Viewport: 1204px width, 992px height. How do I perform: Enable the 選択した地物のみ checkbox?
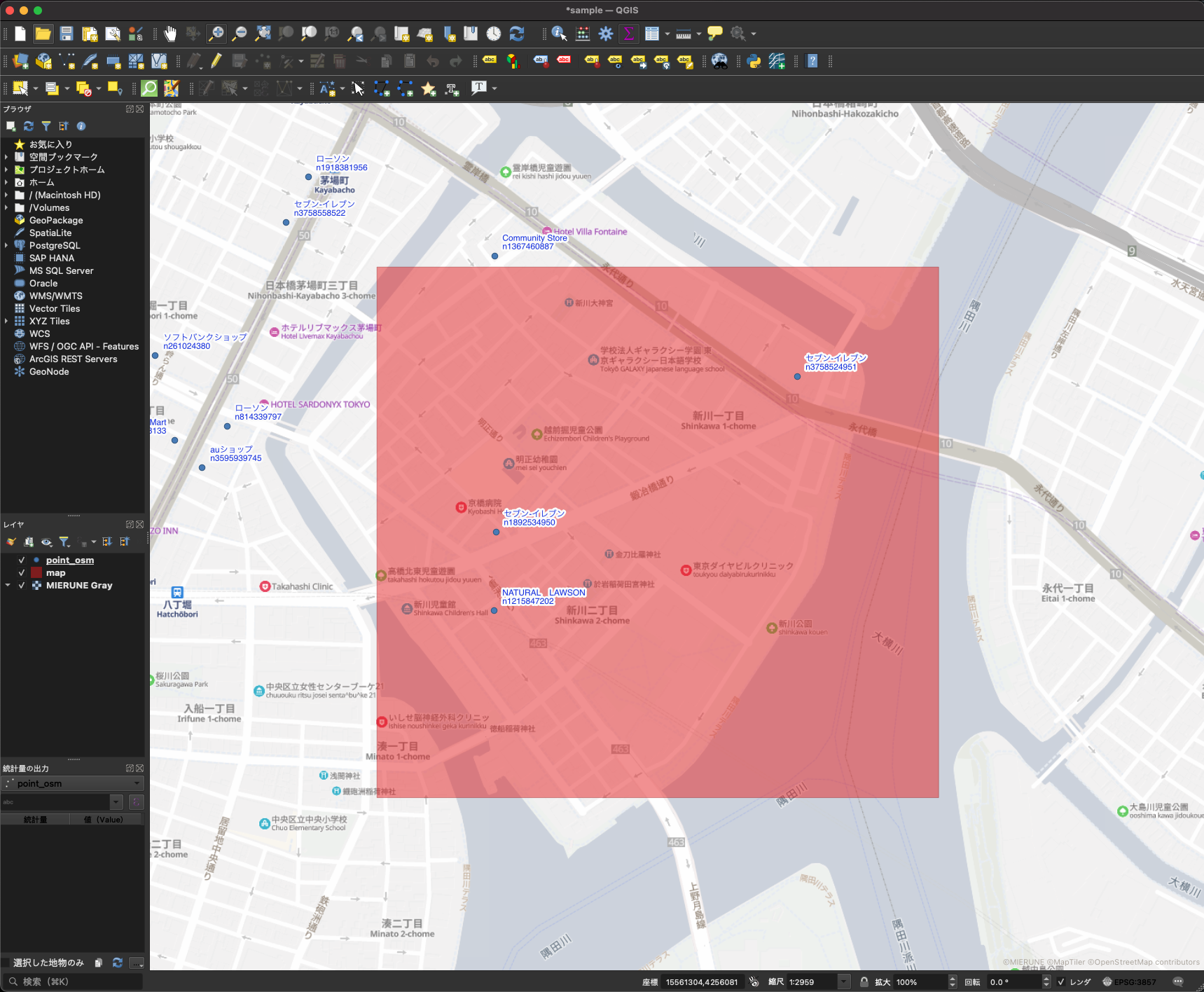[x=6, y=963]
